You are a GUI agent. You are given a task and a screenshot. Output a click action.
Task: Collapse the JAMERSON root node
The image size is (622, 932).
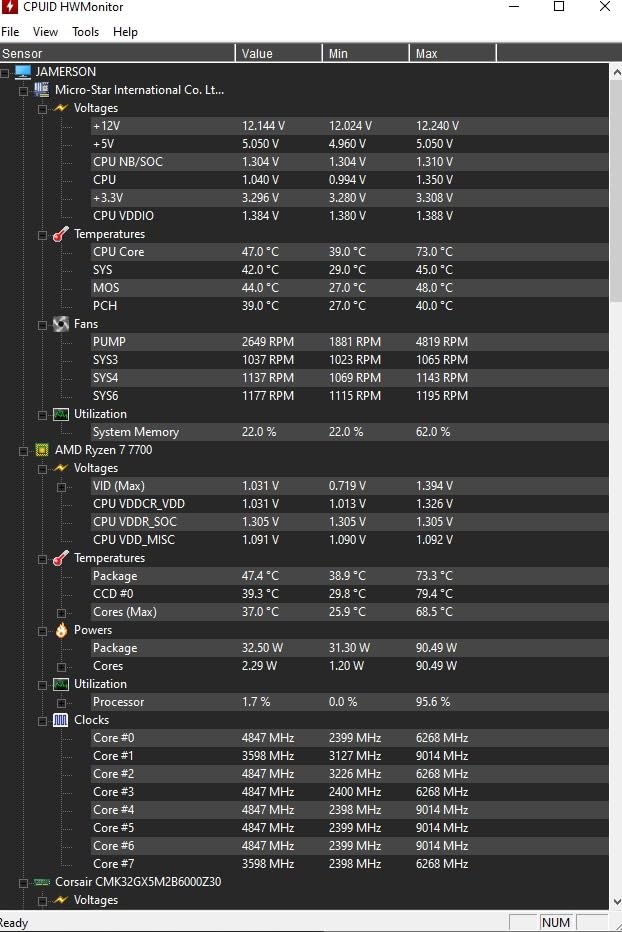point(6,72)
